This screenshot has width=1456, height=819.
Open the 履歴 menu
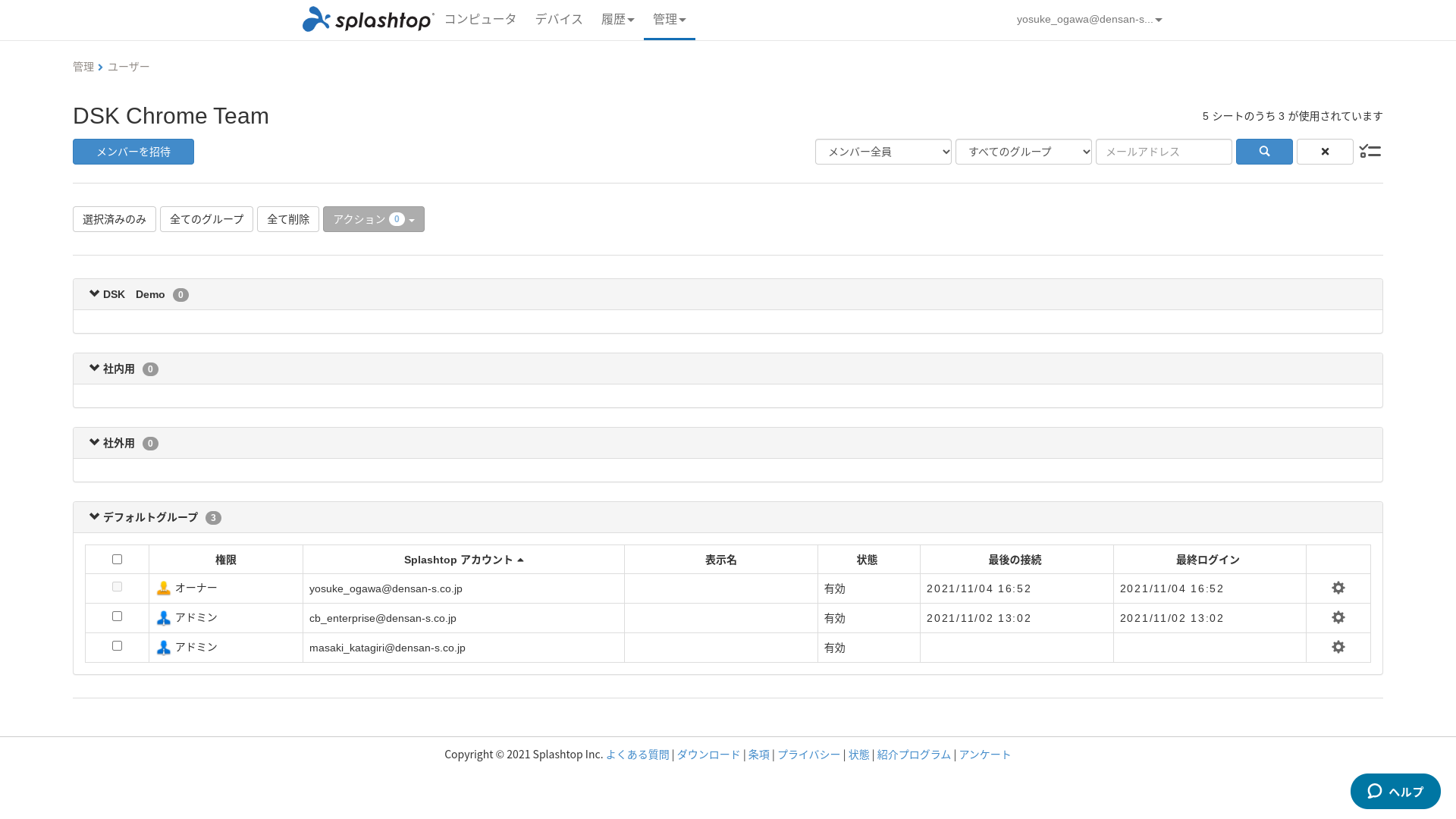coord(617,20)
